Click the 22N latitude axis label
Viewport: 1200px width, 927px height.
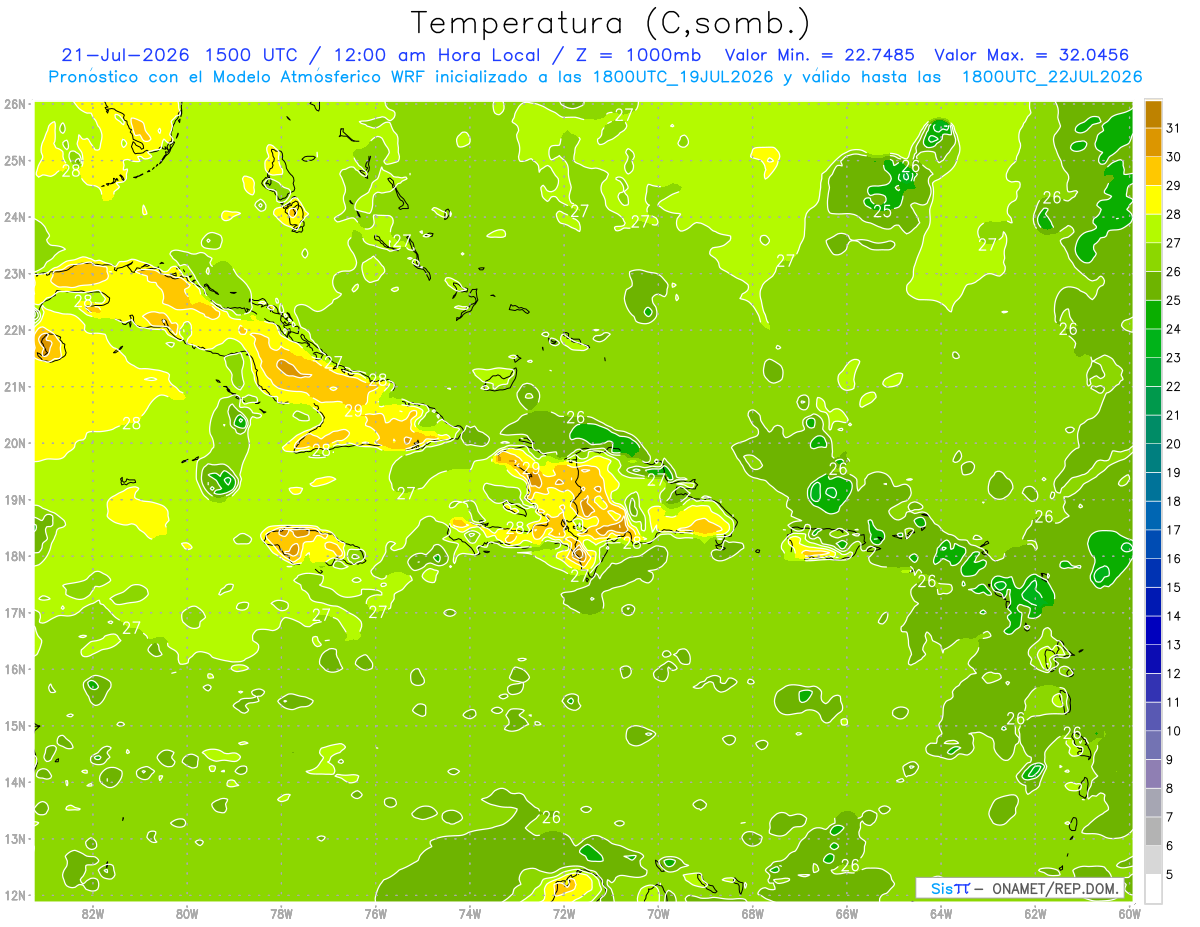15,330
